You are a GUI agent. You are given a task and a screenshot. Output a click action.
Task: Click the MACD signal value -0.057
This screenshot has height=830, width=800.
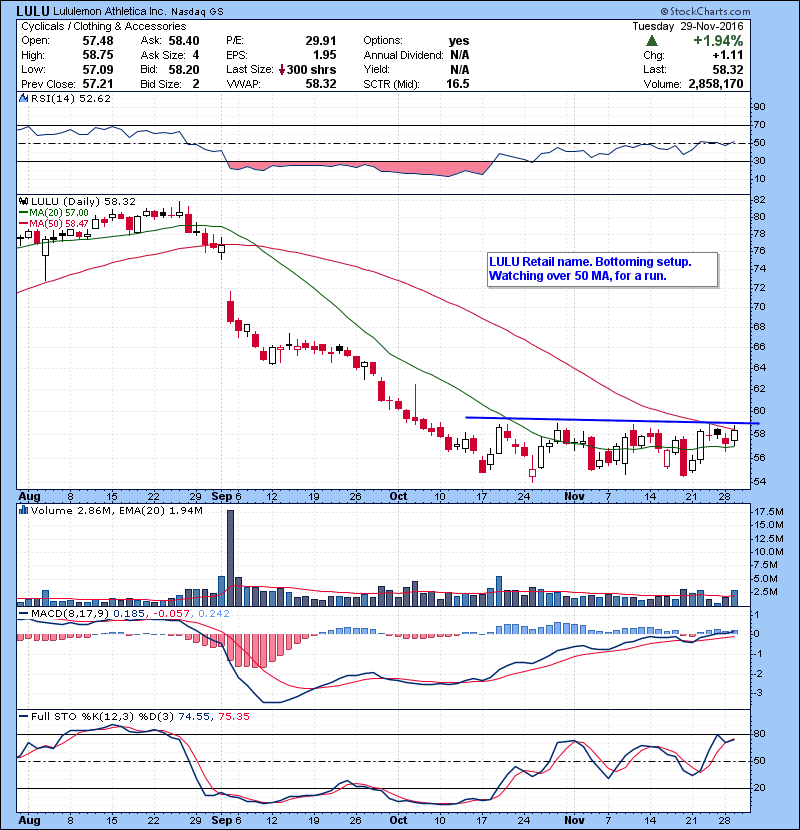point(171,614)
